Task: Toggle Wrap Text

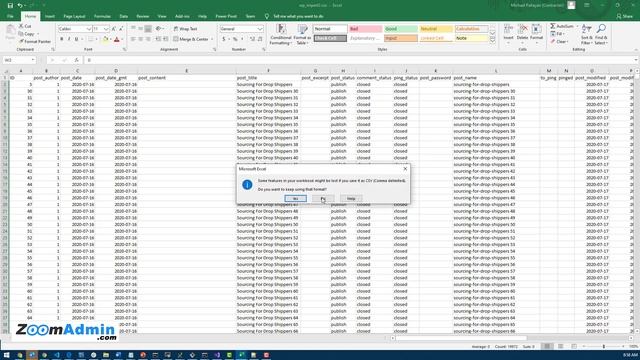Action: point(185,29)
